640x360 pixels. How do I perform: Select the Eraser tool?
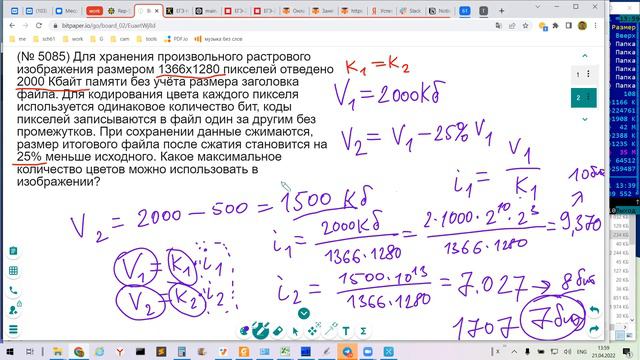pyautogui.click(x=278, y=331)
